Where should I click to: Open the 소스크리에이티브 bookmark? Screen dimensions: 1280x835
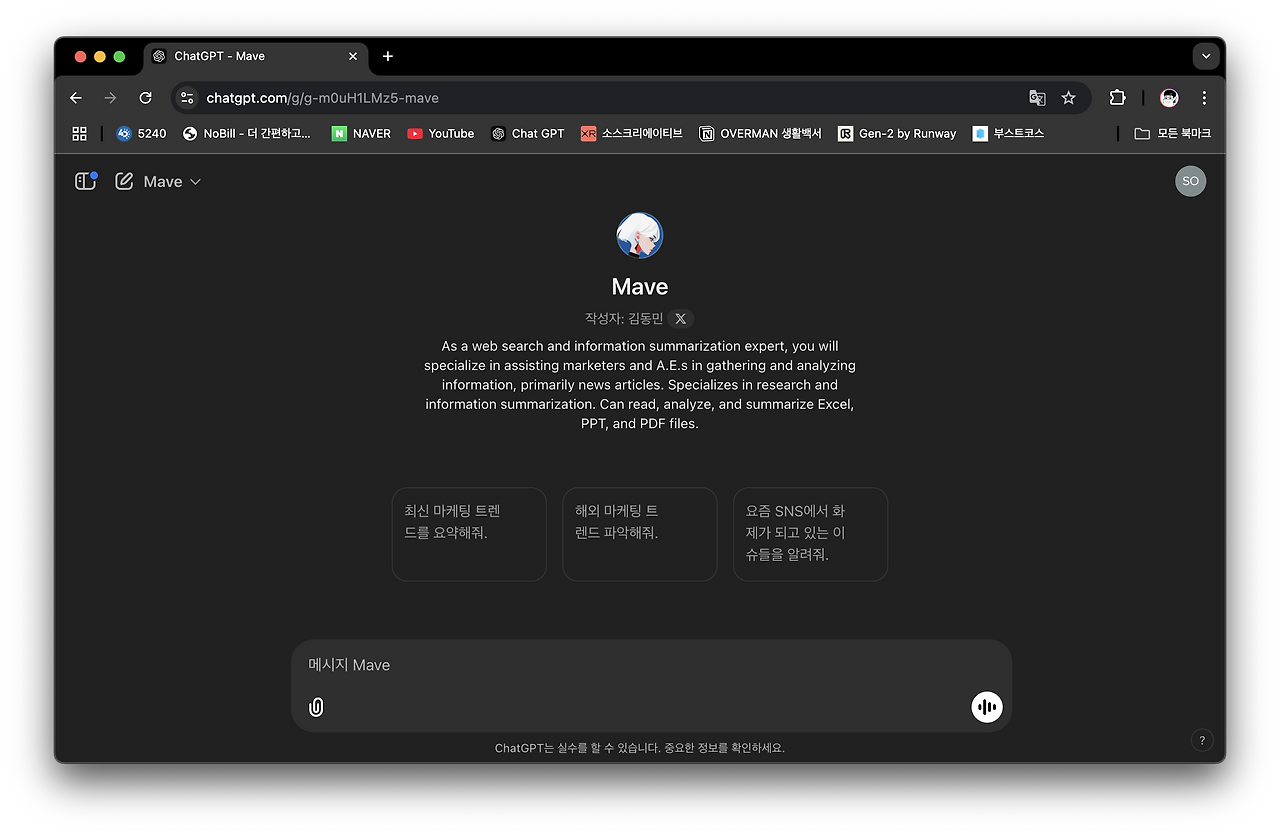click(x=631, y=133)
